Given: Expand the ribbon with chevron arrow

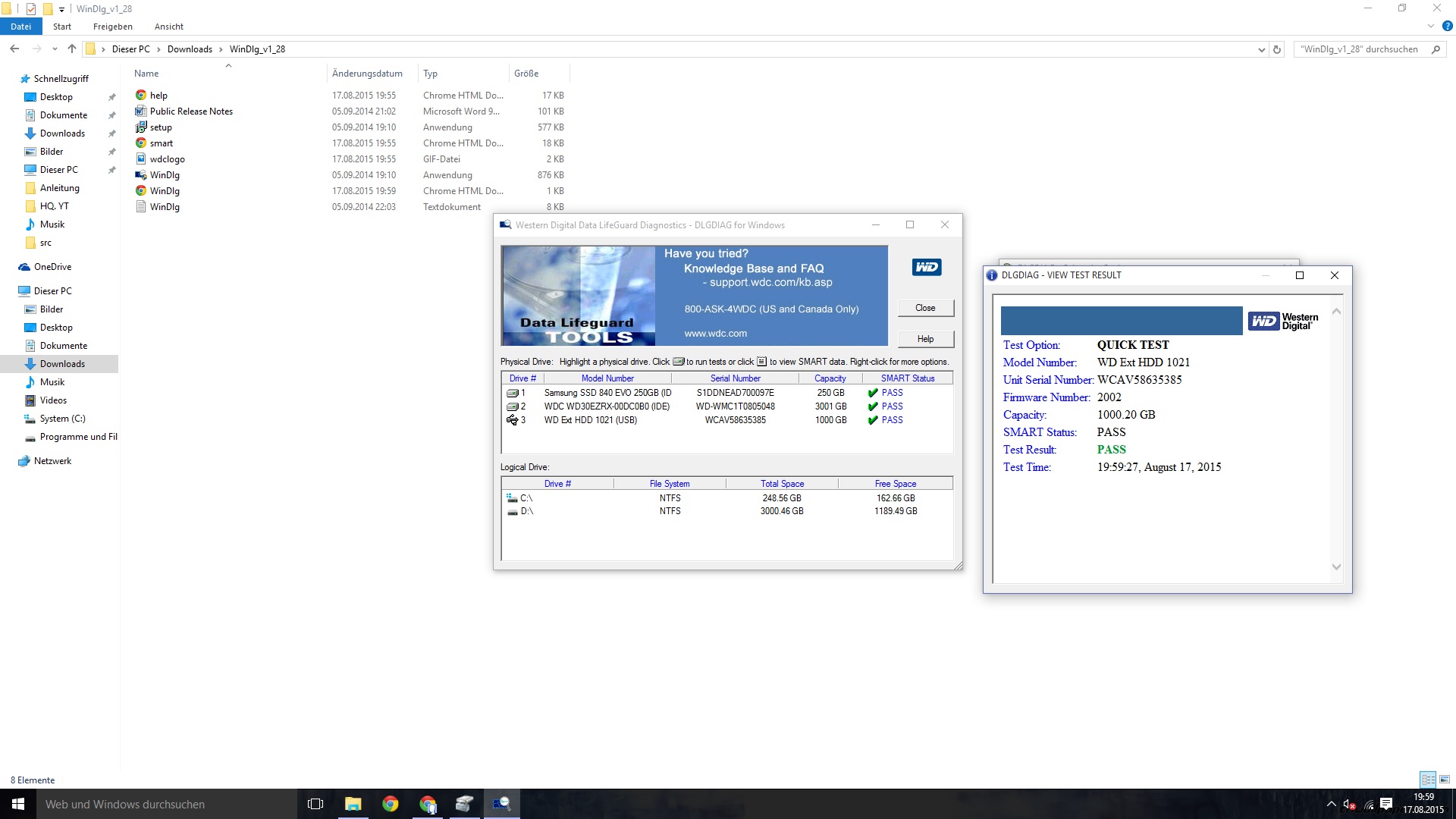Looking at the screenshot, I should [x=1431, y=27].
